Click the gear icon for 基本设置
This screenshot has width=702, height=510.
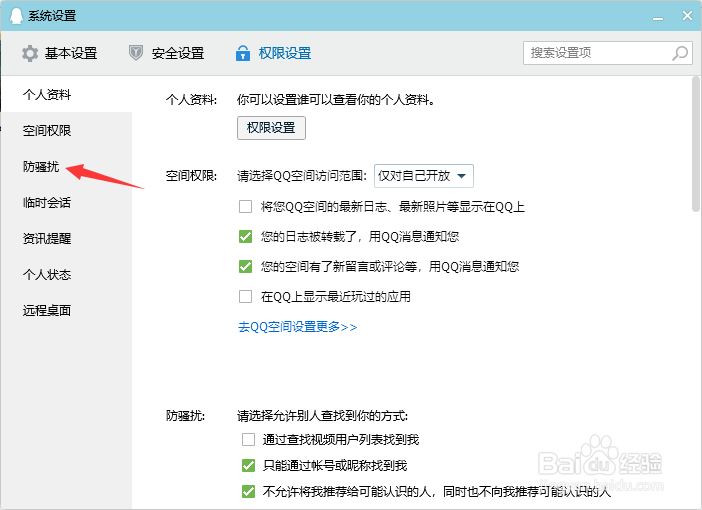tap(30, 53)
